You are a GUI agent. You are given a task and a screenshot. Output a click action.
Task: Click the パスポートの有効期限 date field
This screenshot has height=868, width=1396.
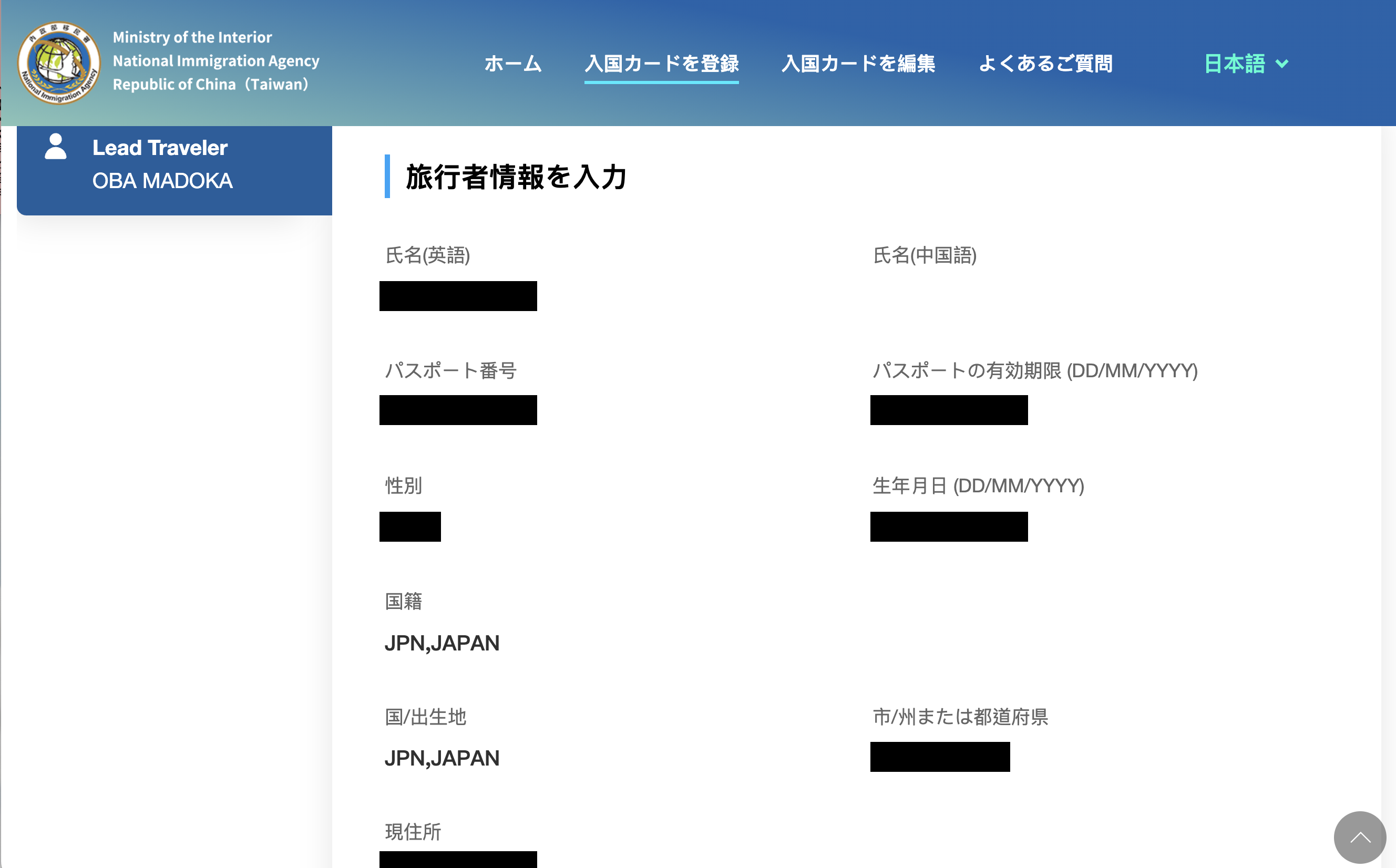tap(949, 410)
